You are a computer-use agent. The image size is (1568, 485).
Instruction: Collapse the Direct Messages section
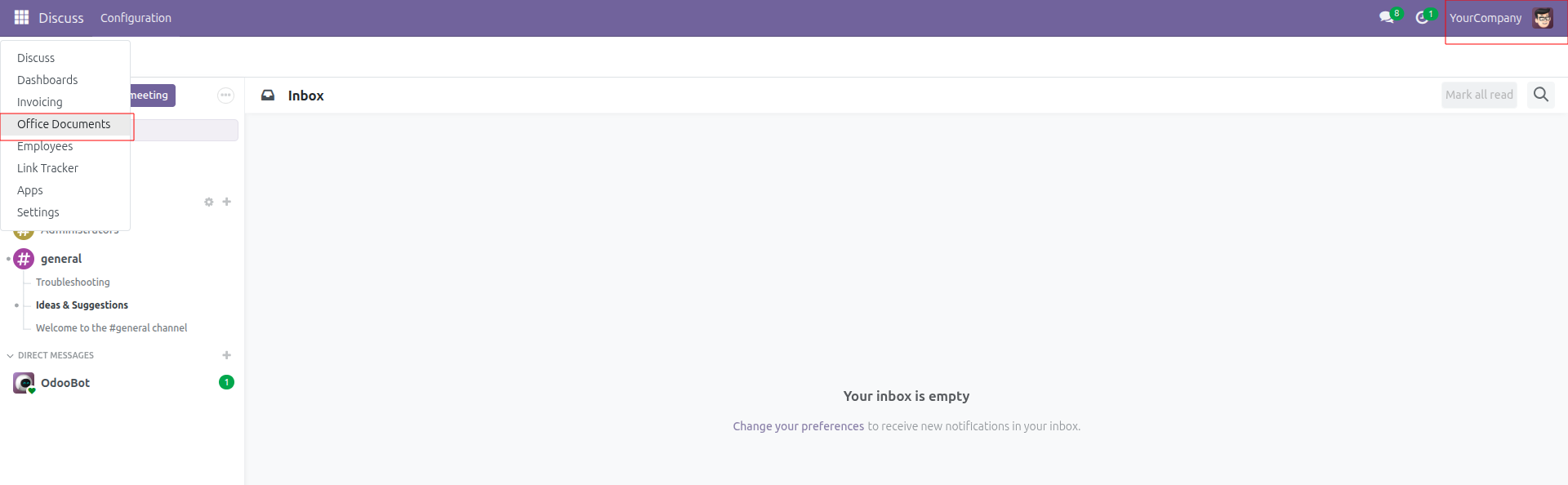pyautogui.click(x=11, y=355)
